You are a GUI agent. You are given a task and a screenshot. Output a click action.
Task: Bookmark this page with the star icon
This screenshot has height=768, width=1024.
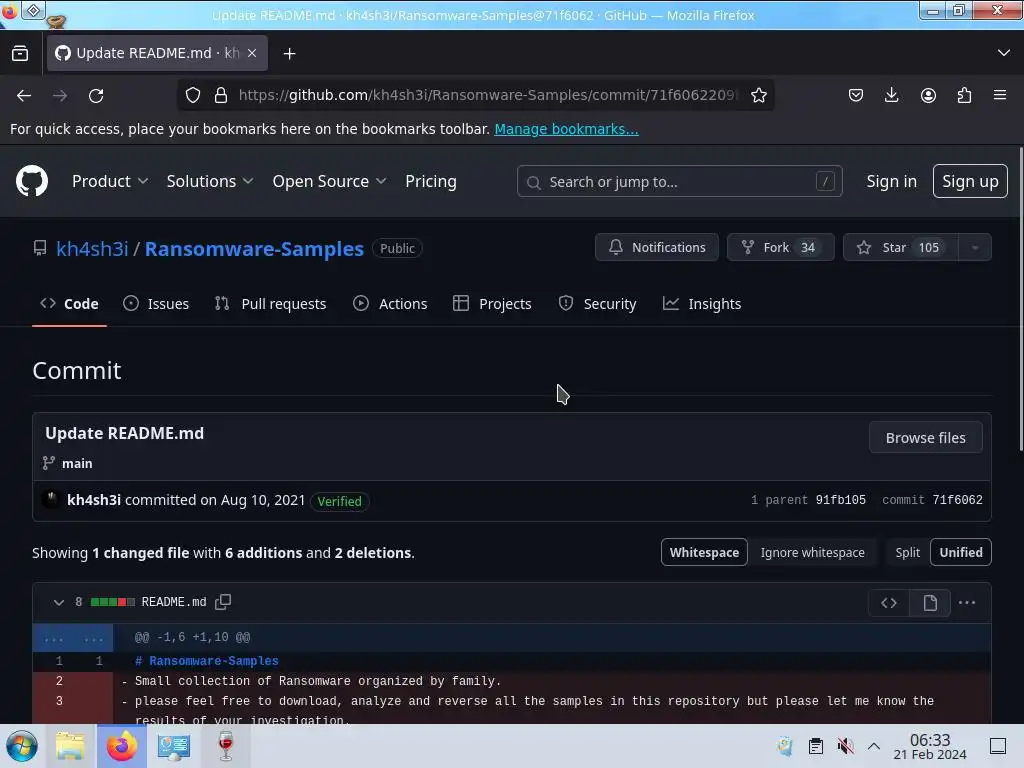coord(758,95)
